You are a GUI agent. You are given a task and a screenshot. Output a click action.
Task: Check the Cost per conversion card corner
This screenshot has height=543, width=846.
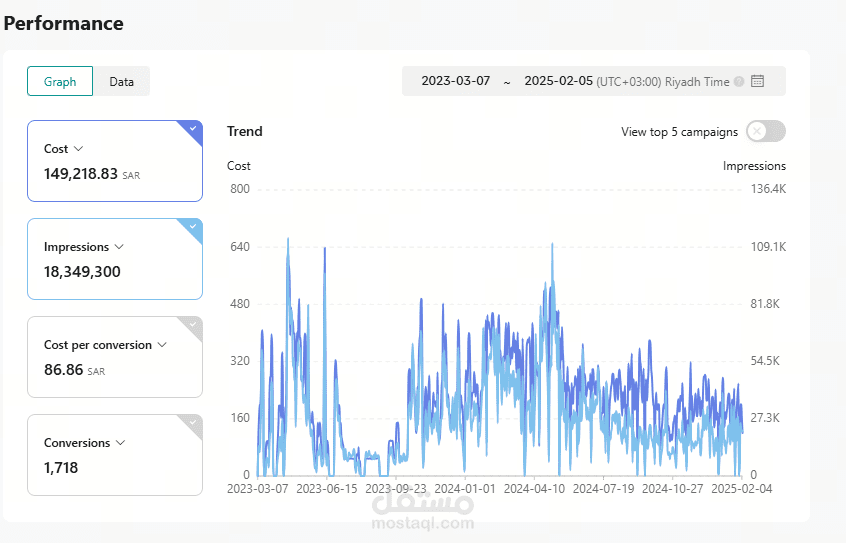click(193, 325)
